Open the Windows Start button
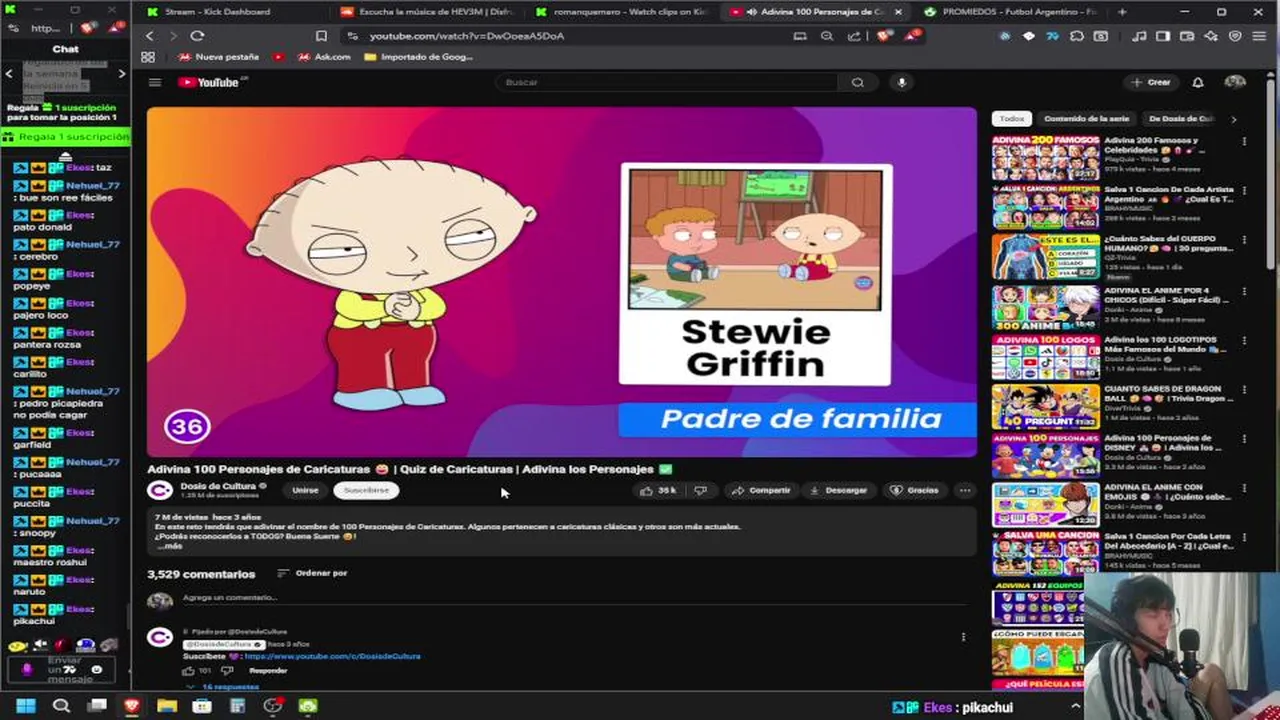Viewport: 1280px width, 720px height. [26, 706]
